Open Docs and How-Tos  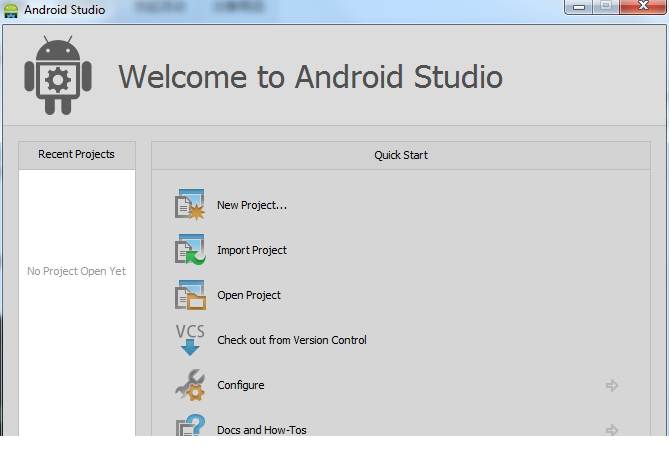point(262,430)
